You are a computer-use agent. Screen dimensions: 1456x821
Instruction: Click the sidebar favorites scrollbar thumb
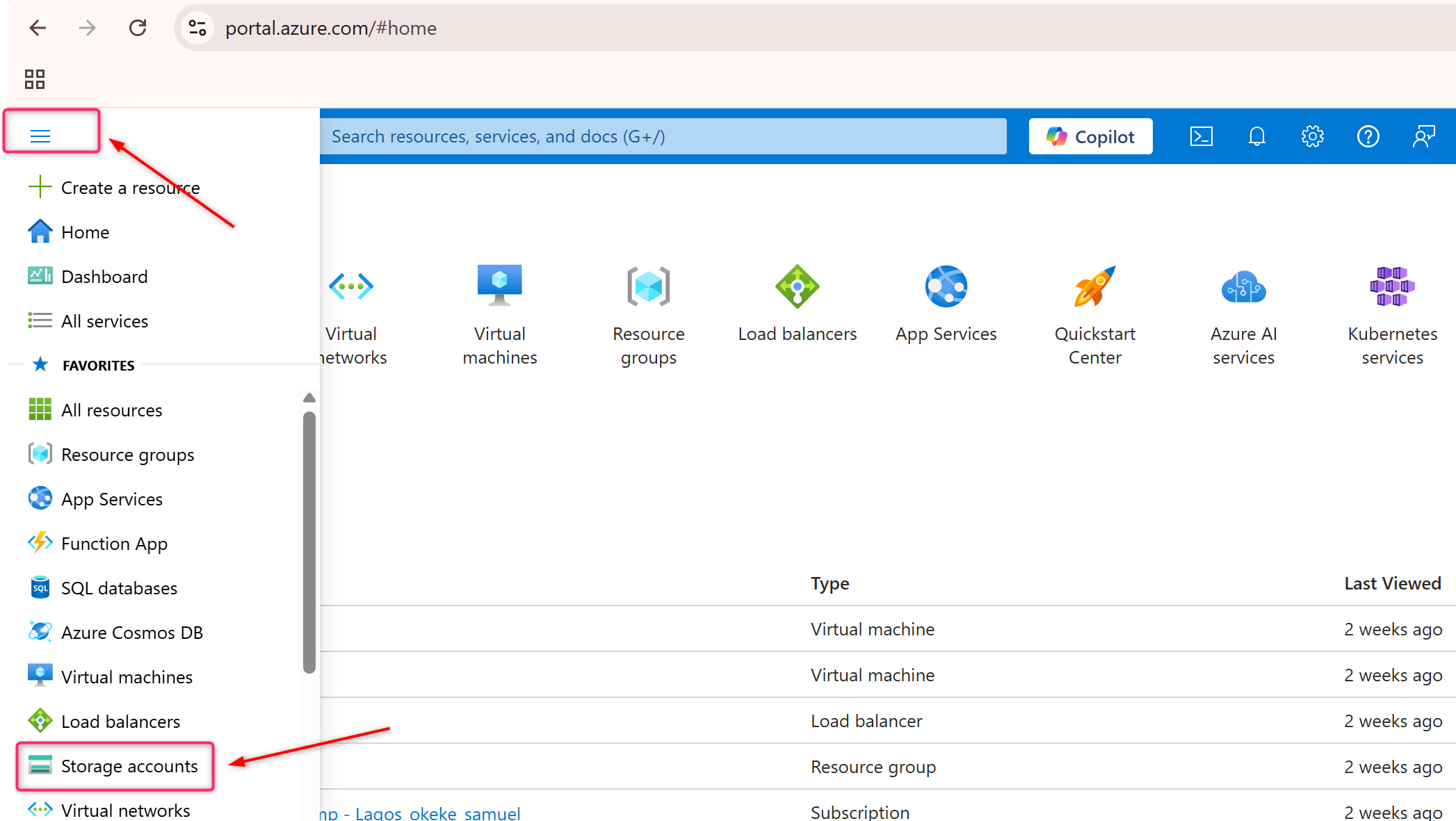tap(309, 542)
